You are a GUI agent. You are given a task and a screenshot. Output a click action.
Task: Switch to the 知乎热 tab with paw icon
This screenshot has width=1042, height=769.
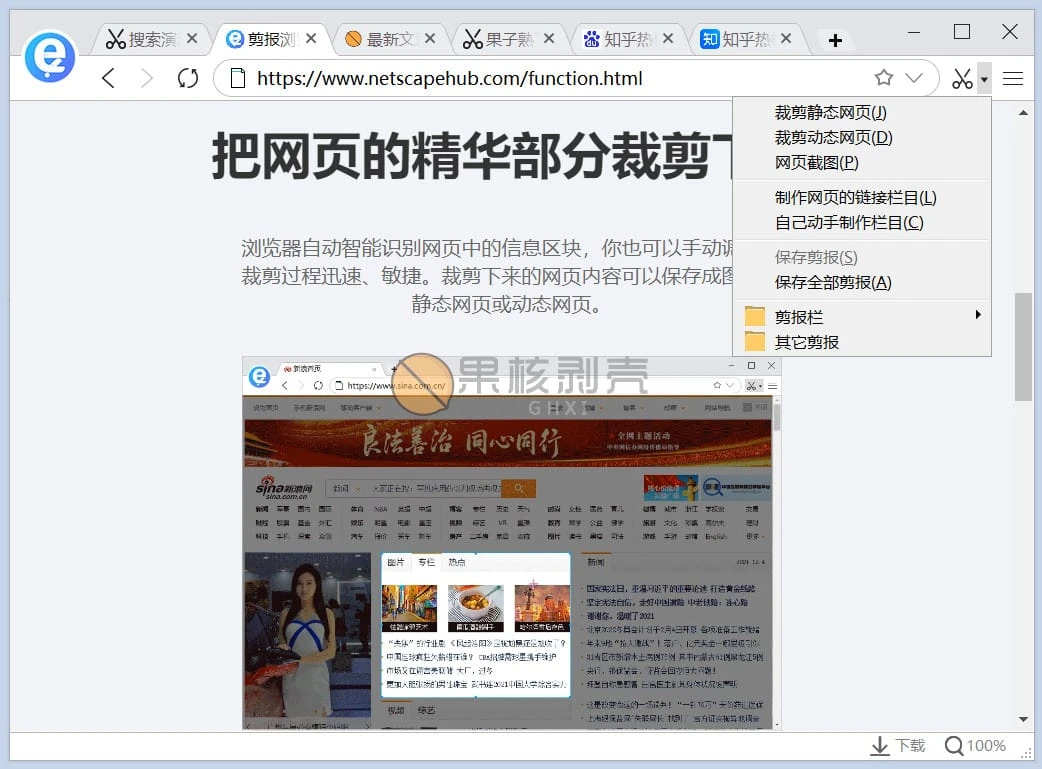tap(628, 39)
